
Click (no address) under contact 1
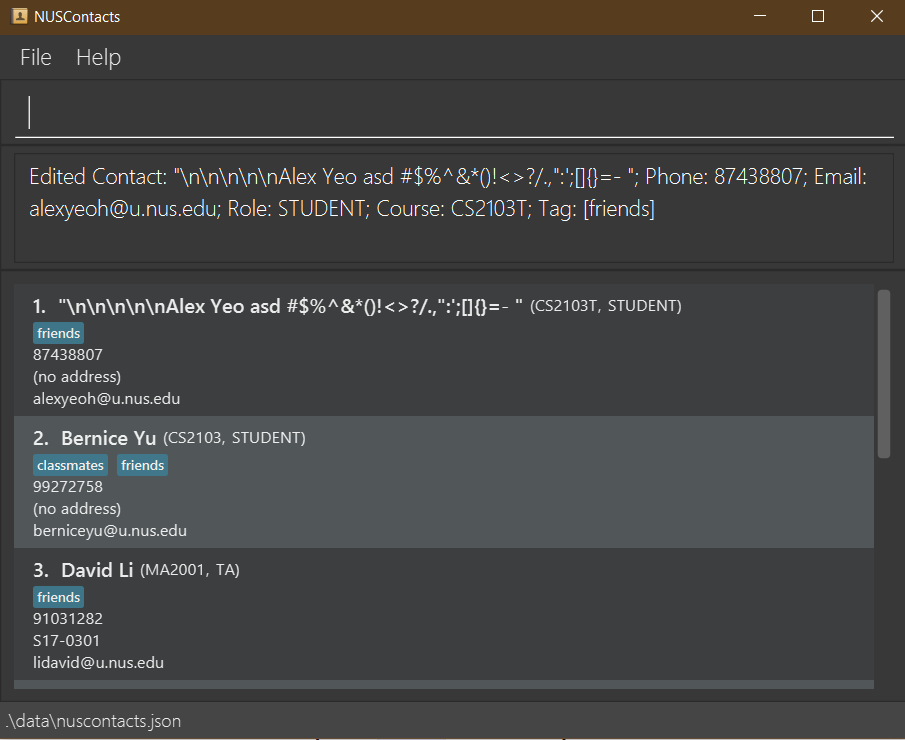pos(77,377)
